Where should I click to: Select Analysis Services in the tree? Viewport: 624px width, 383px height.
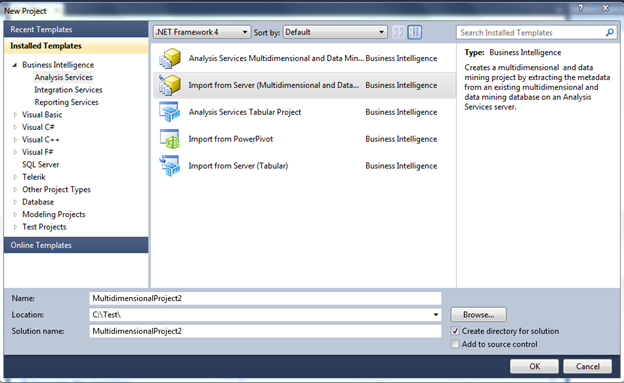(x=63, y=77)
